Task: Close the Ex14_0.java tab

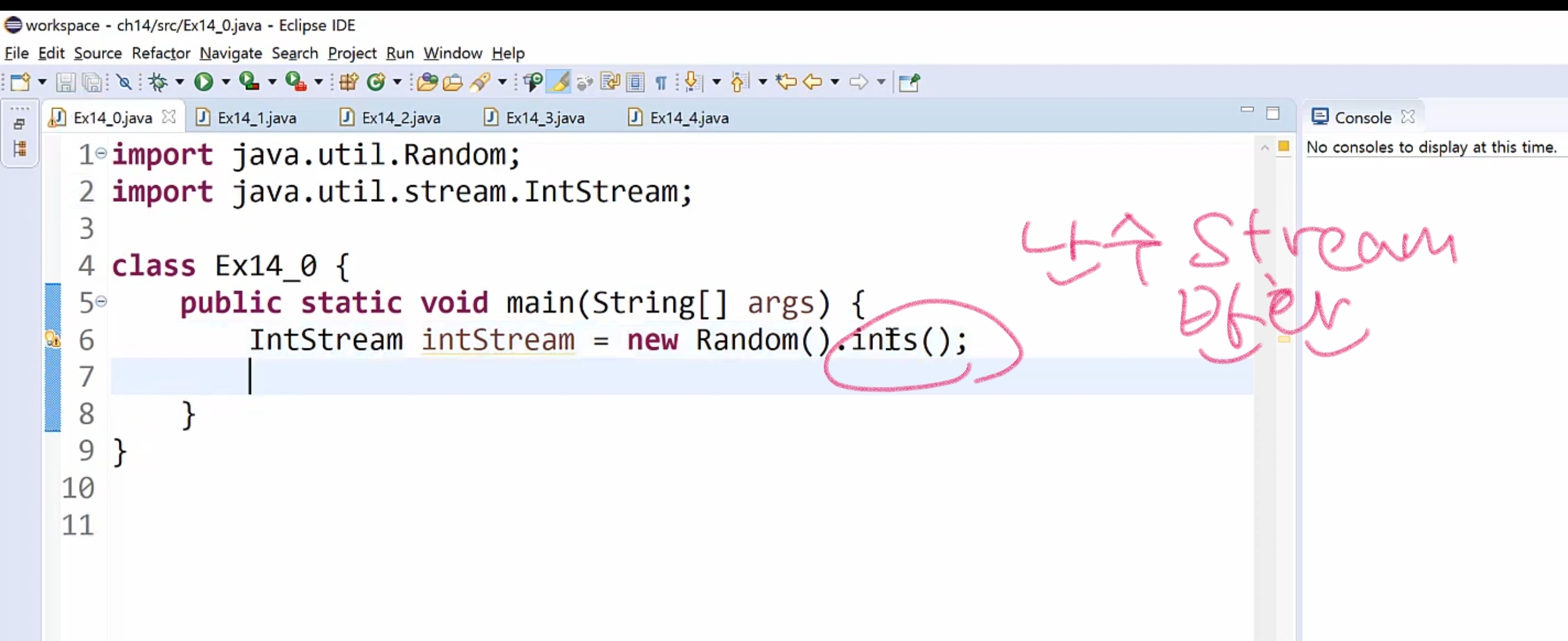Action: pyautogui.click(x=169, y=117)
